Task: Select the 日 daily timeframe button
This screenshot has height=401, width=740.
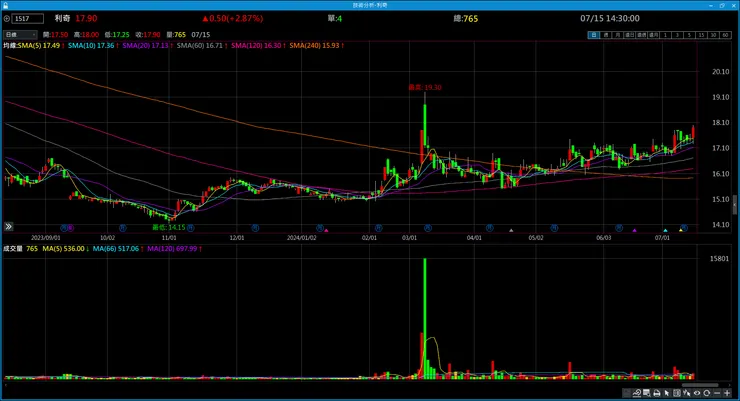Action: pos(594,35)
